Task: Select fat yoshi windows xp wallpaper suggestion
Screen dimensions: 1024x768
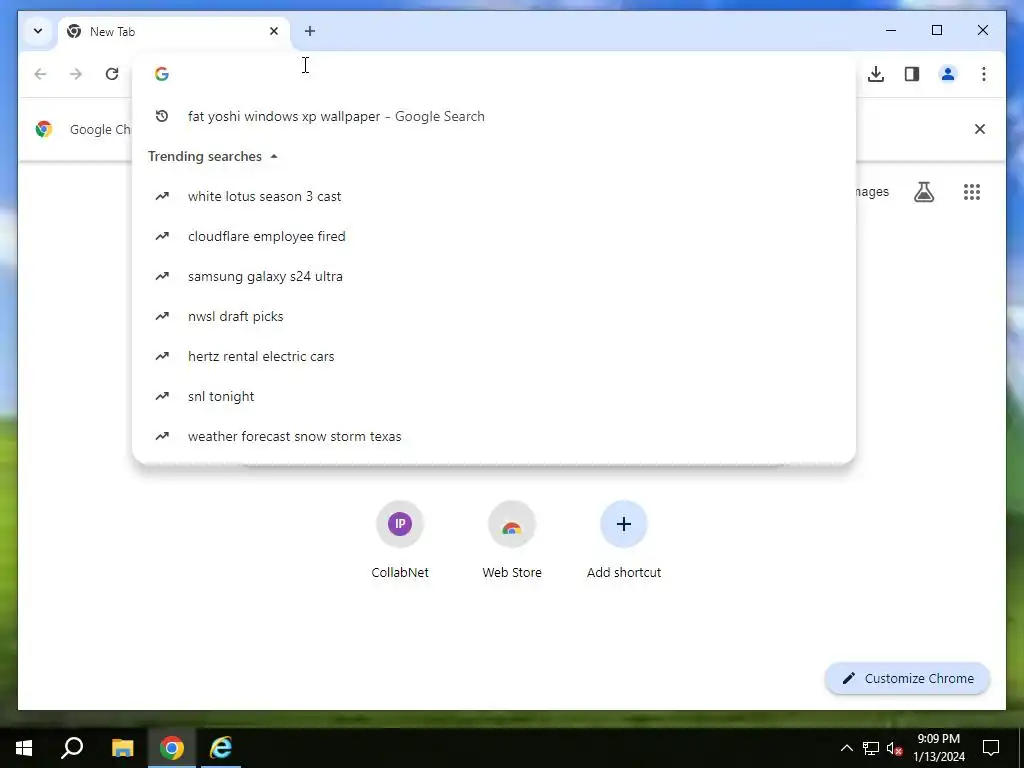Action: tap(494, 116)
